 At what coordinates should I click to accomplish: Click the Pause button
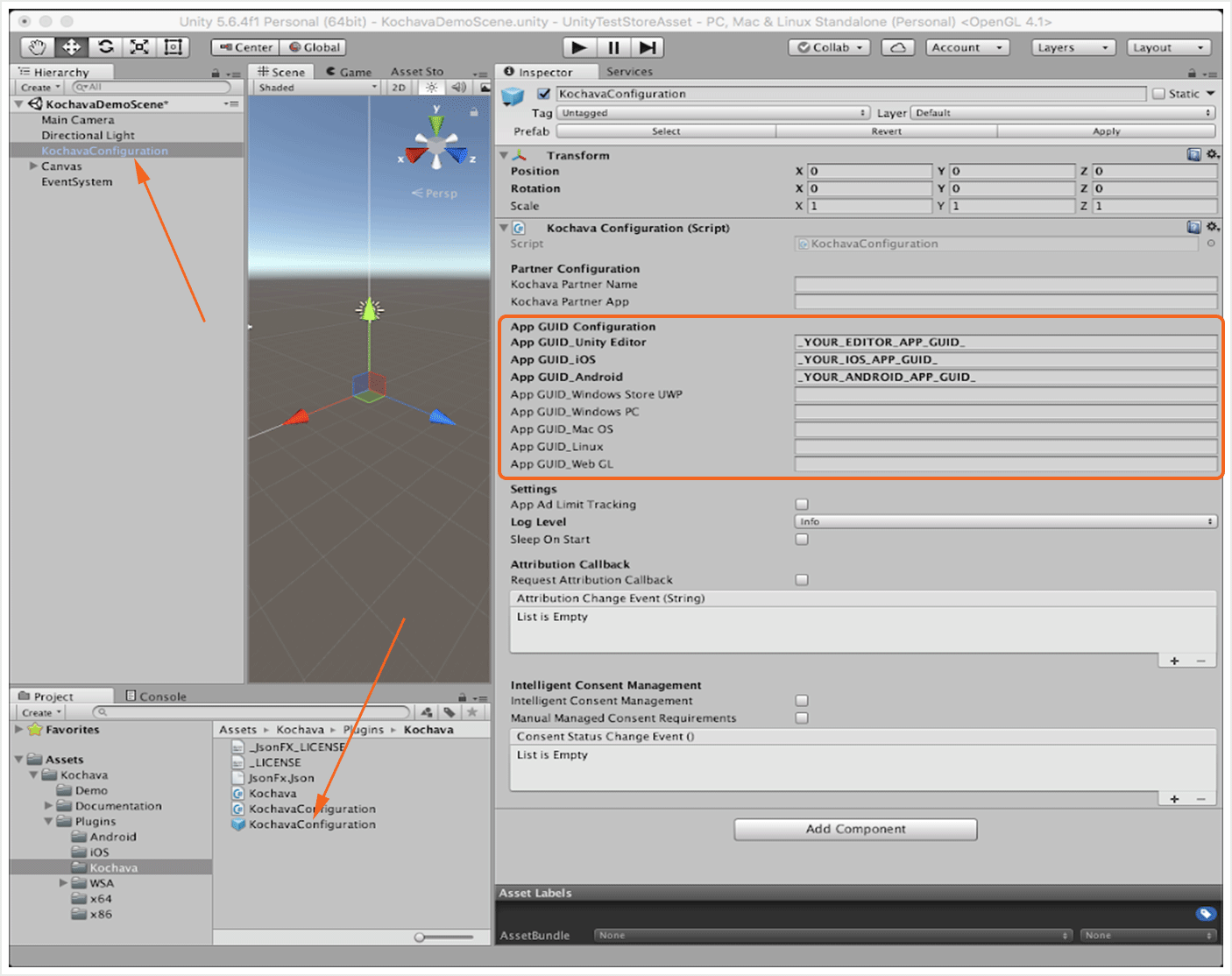pyautogui.click(x=613, y=47)
